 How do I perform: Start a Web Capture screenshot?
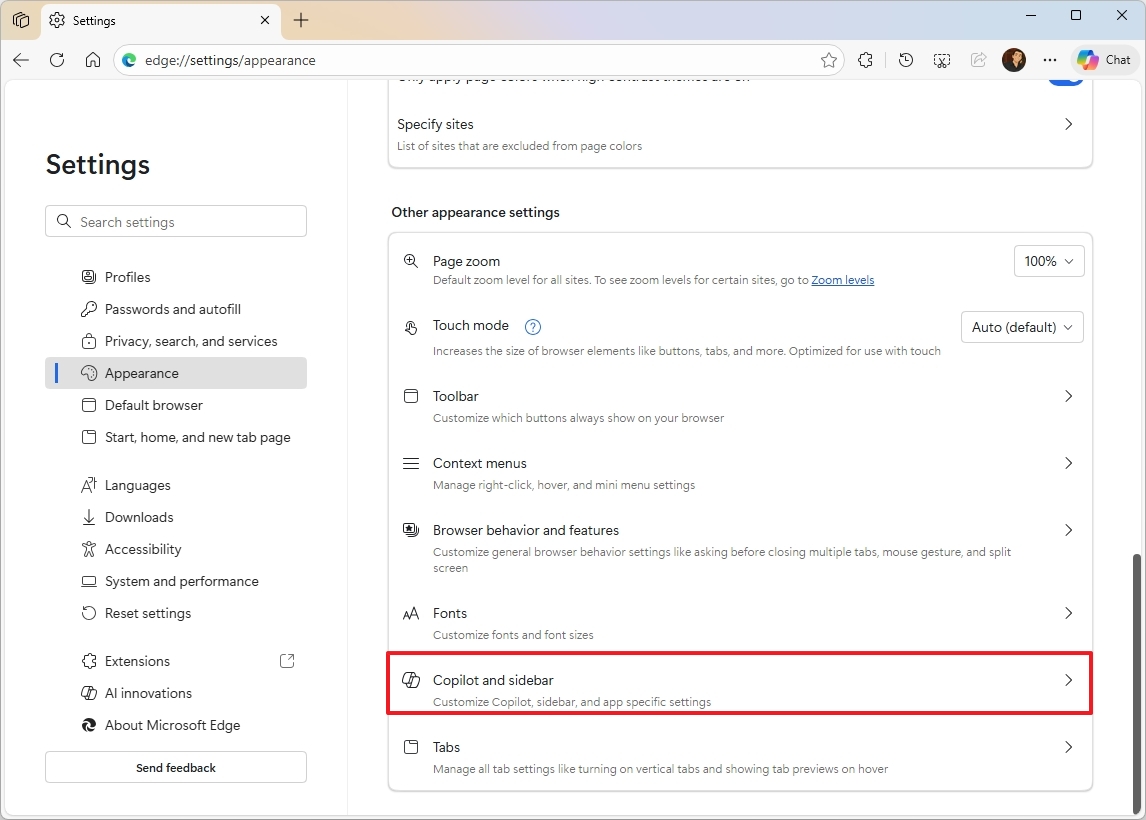pyautogui.click(x=941, y=60)
